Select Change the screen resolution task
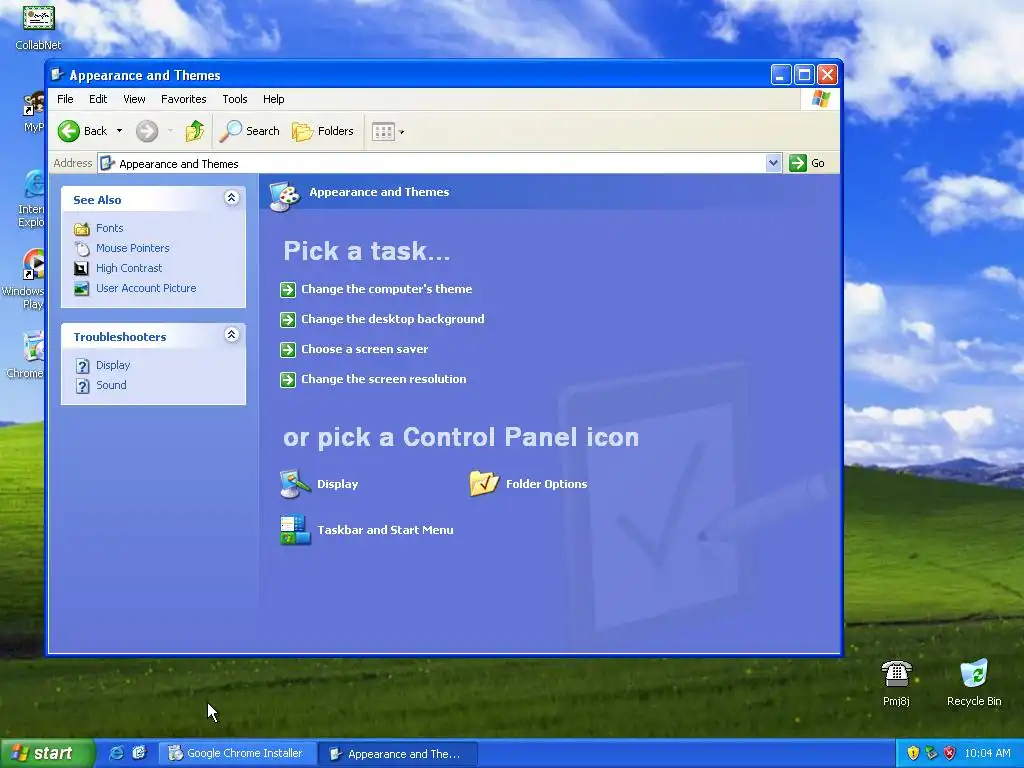The height and width of the screenshot is (768, 1024). point(383,379)
